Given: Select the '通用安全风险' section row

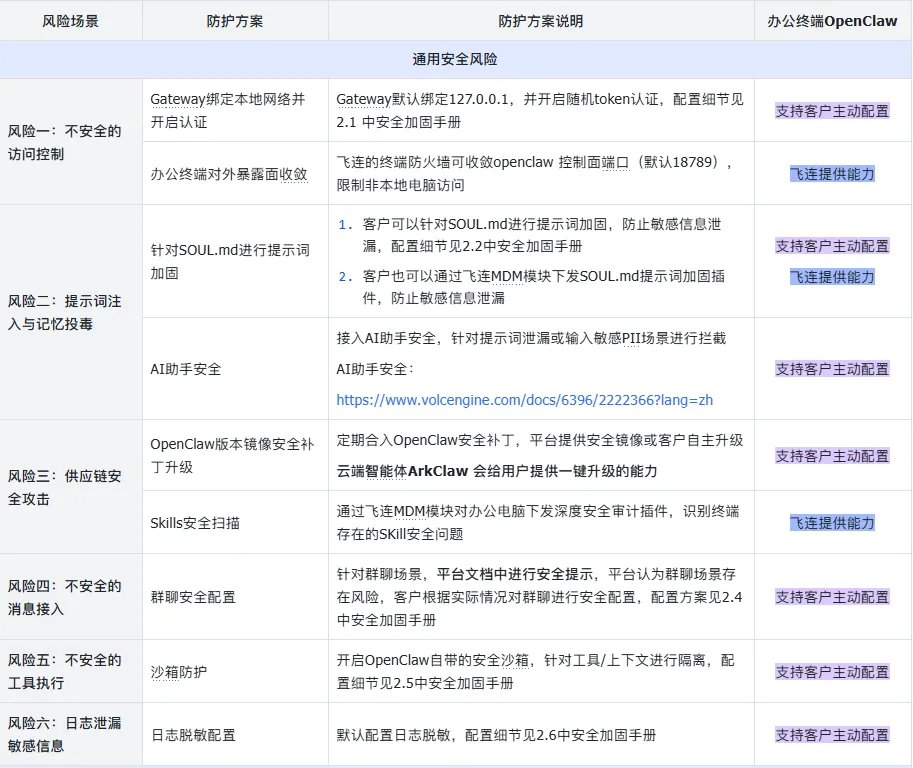Looking at the screenshot, I should [455, 59].
